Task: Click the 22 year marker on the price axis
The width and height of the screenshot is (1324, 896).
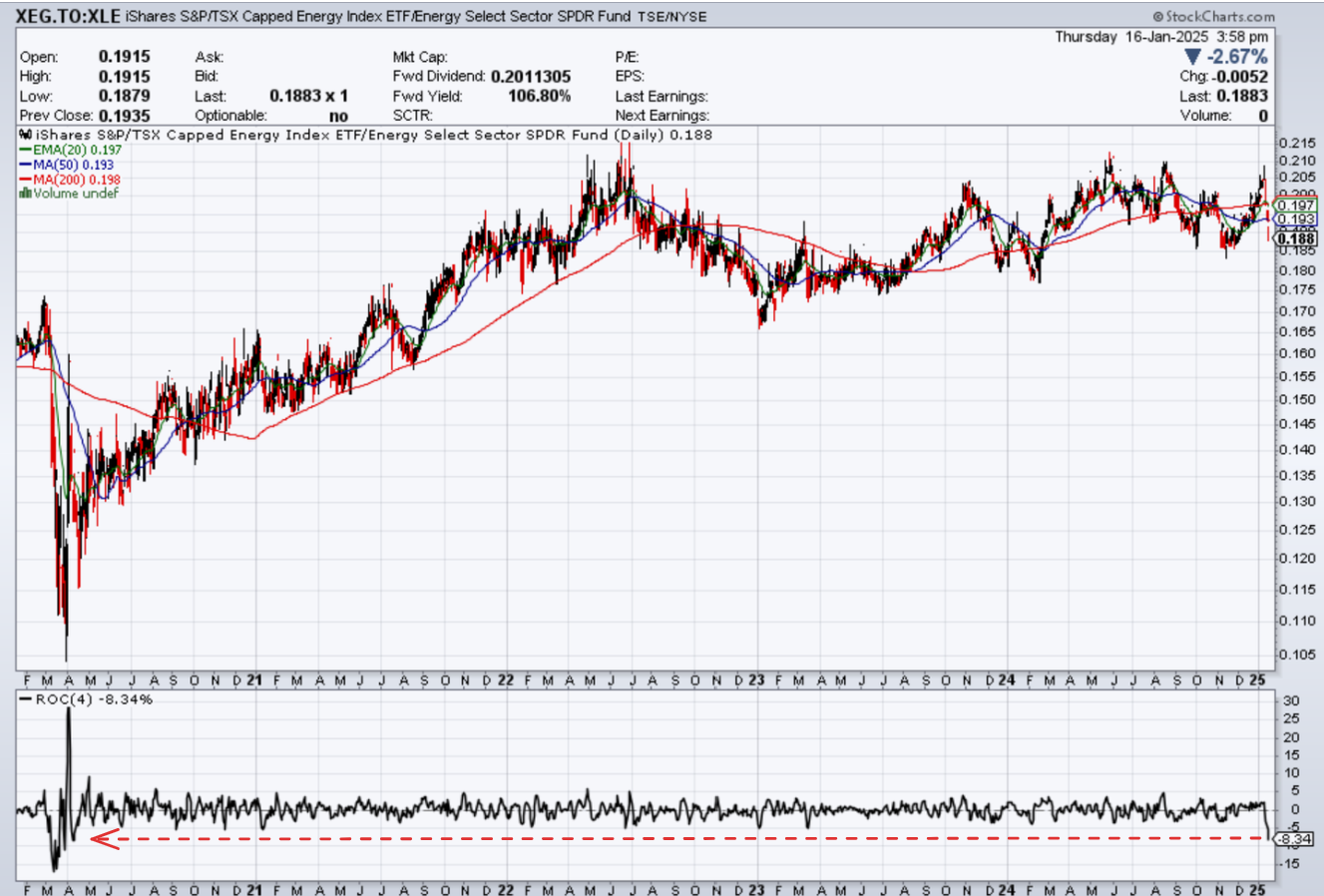Action: [506, 680]
